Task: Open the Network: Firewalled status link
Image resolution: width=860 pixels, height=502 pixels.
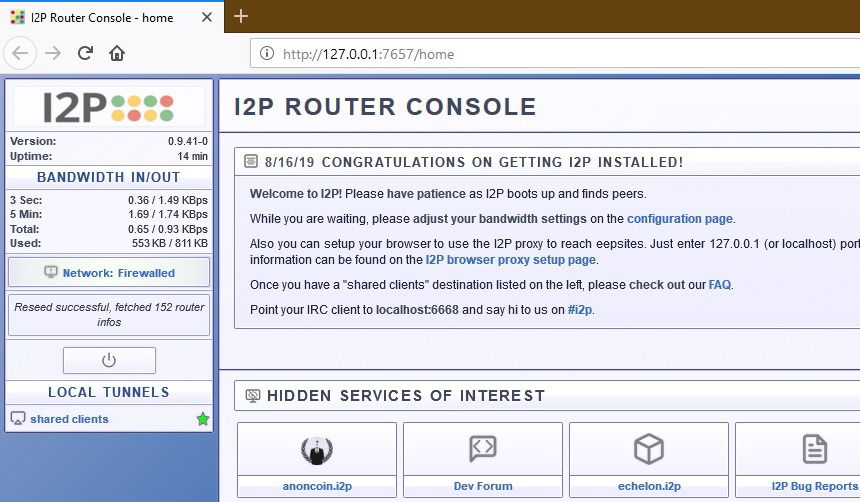Action: point(118,273)
